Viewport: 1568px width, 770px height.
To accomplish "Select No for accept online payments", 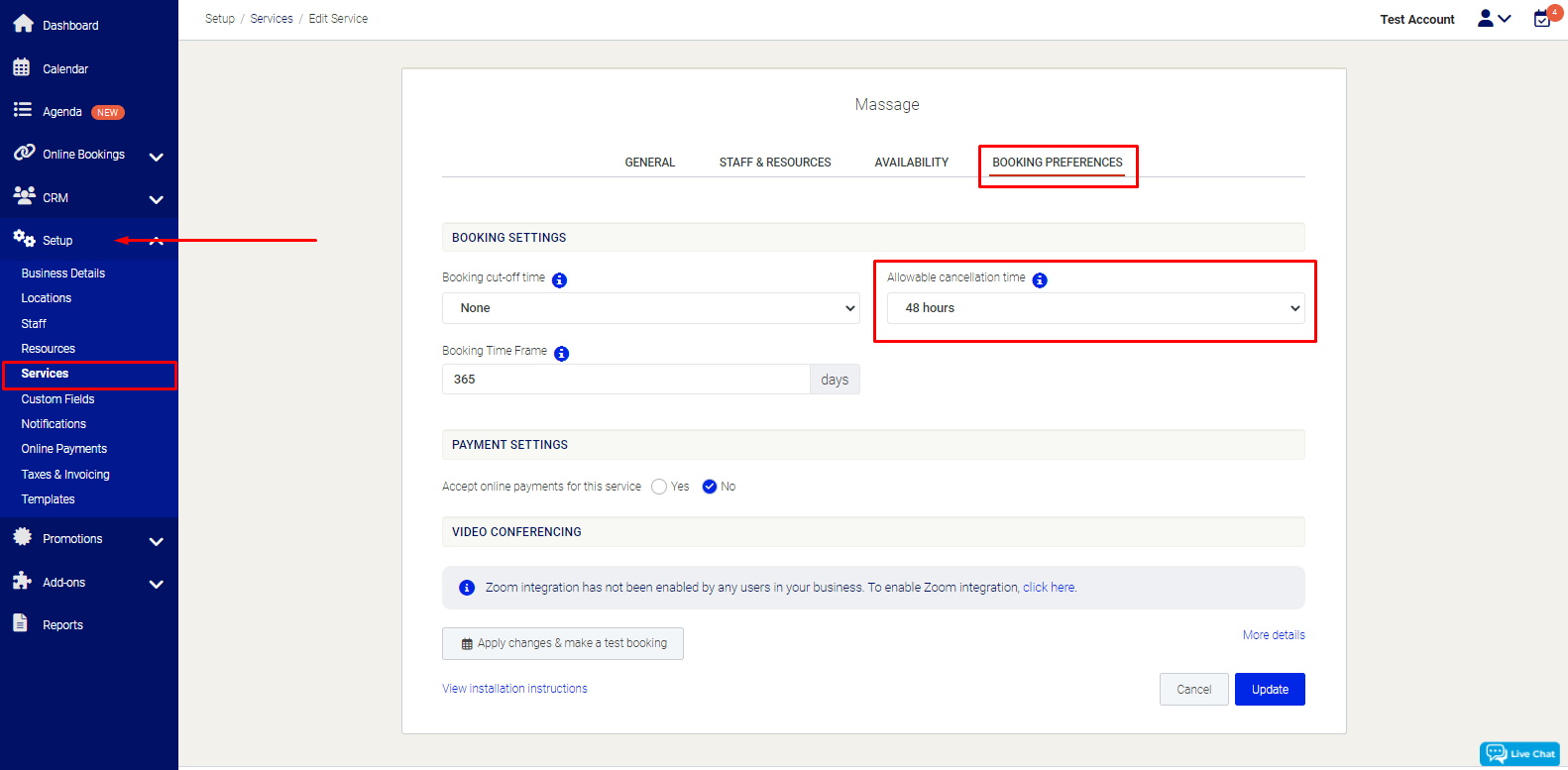I will click(x=710, y=487).
